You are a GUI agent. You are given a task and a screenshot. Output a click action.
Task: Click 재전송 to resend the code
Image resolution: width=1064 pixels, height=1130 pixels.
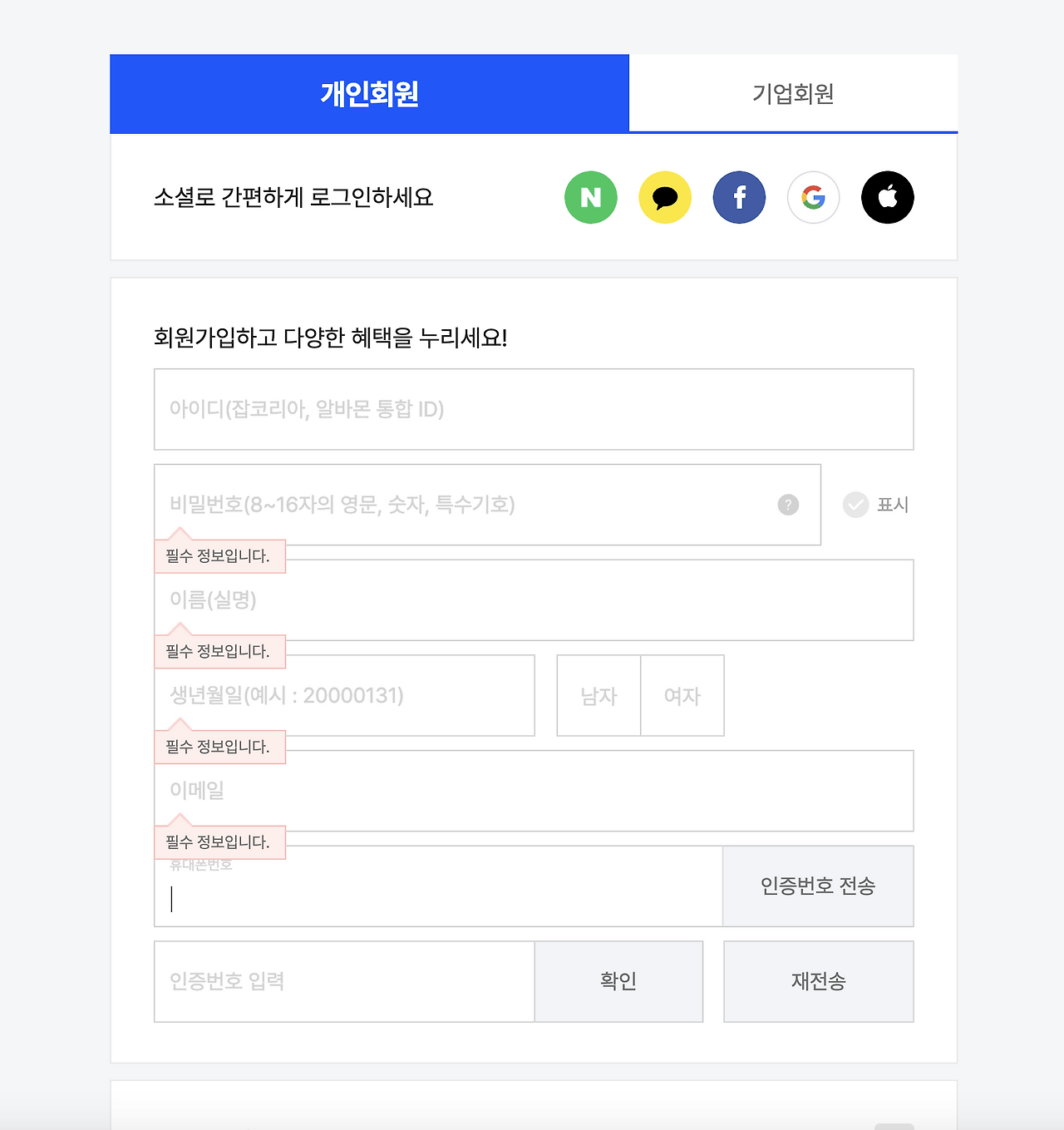[x=819, y=981]
